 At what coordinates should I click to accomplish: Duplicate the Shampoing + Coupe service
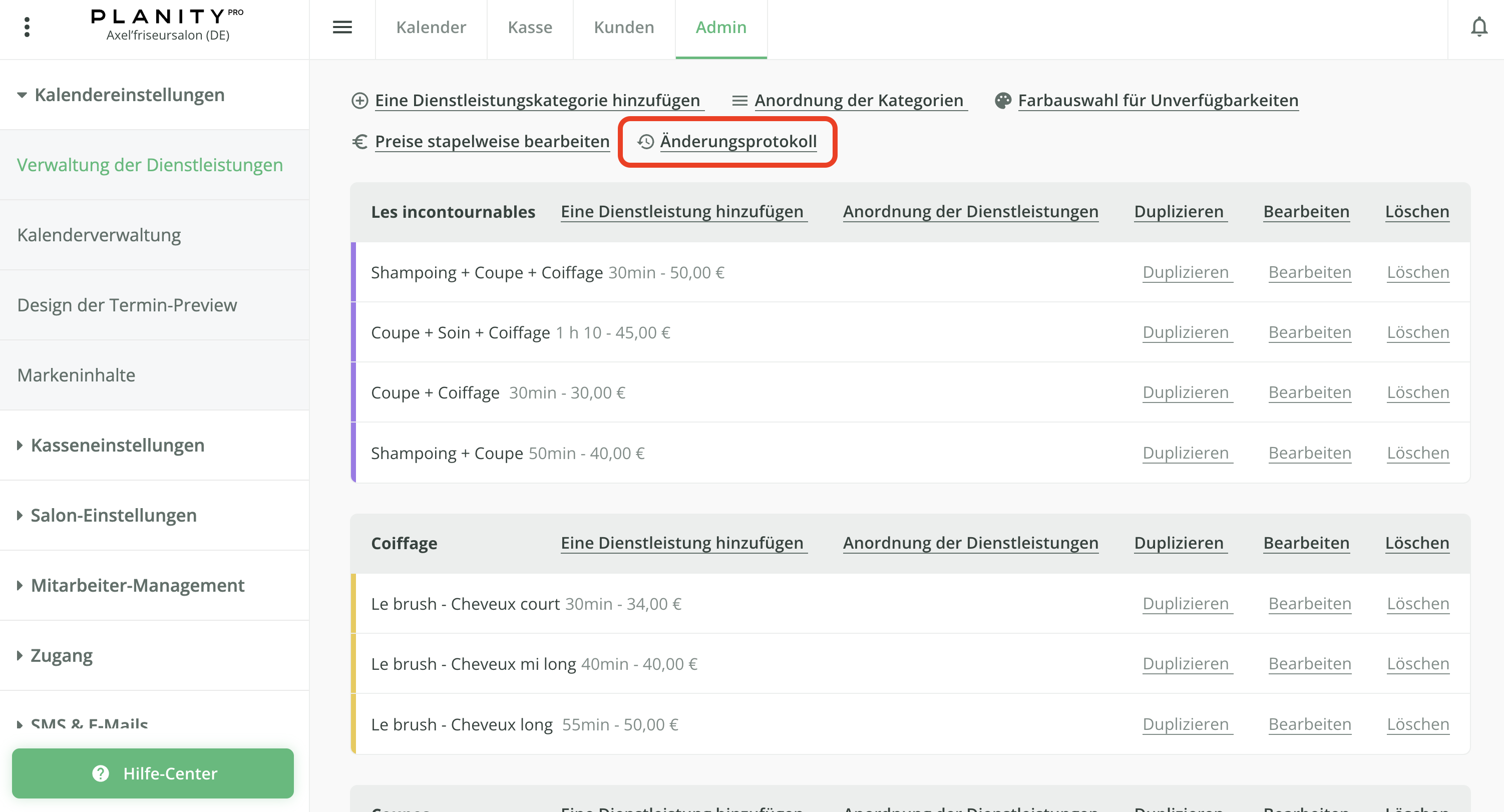click(x=1185, y=453)
